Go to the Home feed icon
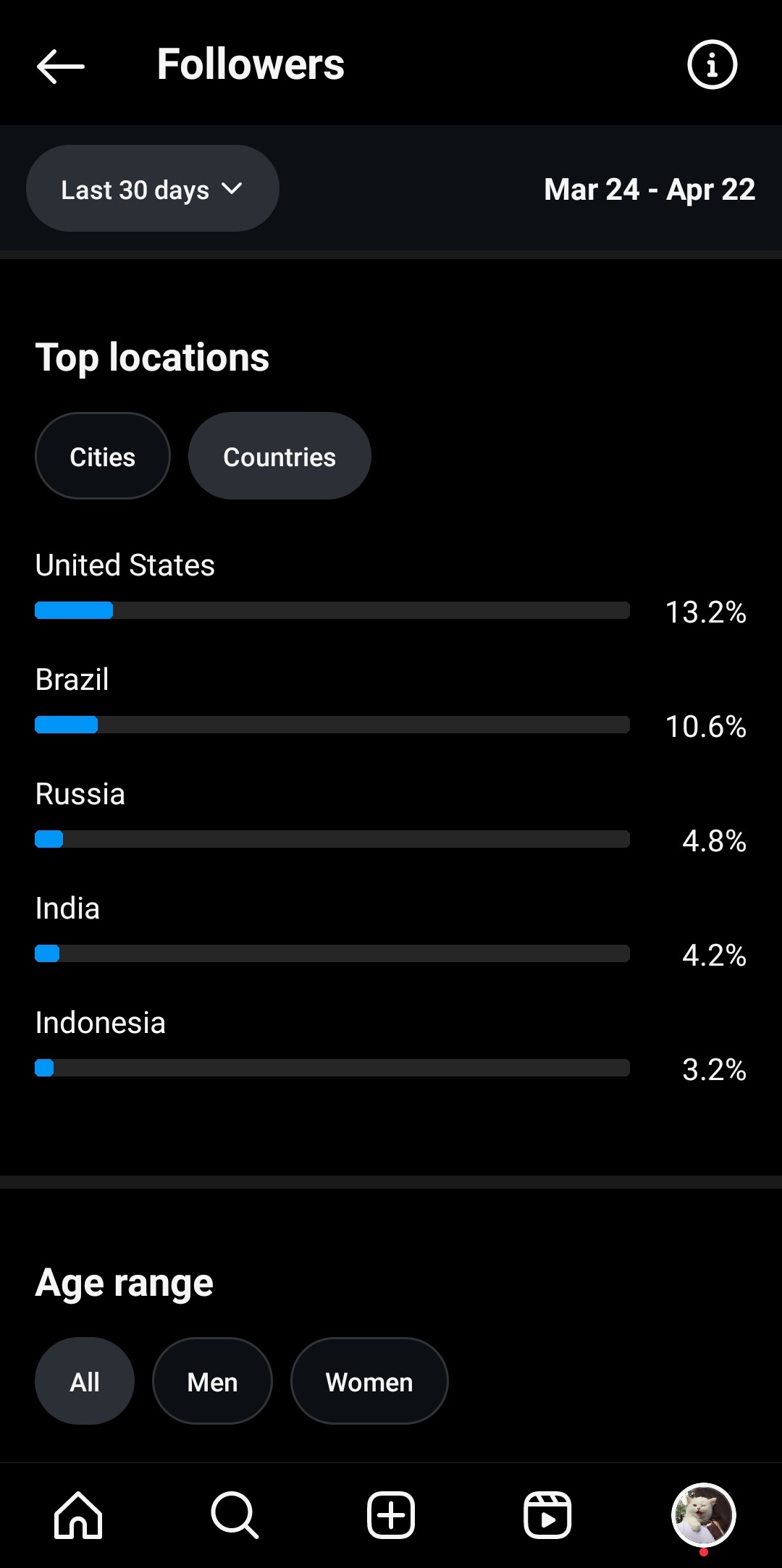 (78, 1514)
